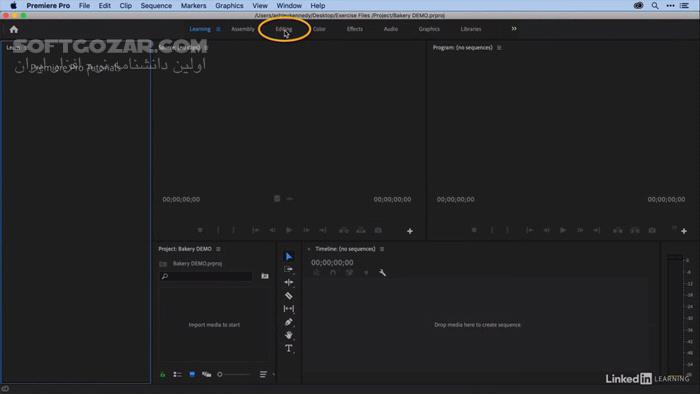Open Program monitor Button Editor plus
The image size is (700, 394).
pyautogui.click(x=684, y=231)
